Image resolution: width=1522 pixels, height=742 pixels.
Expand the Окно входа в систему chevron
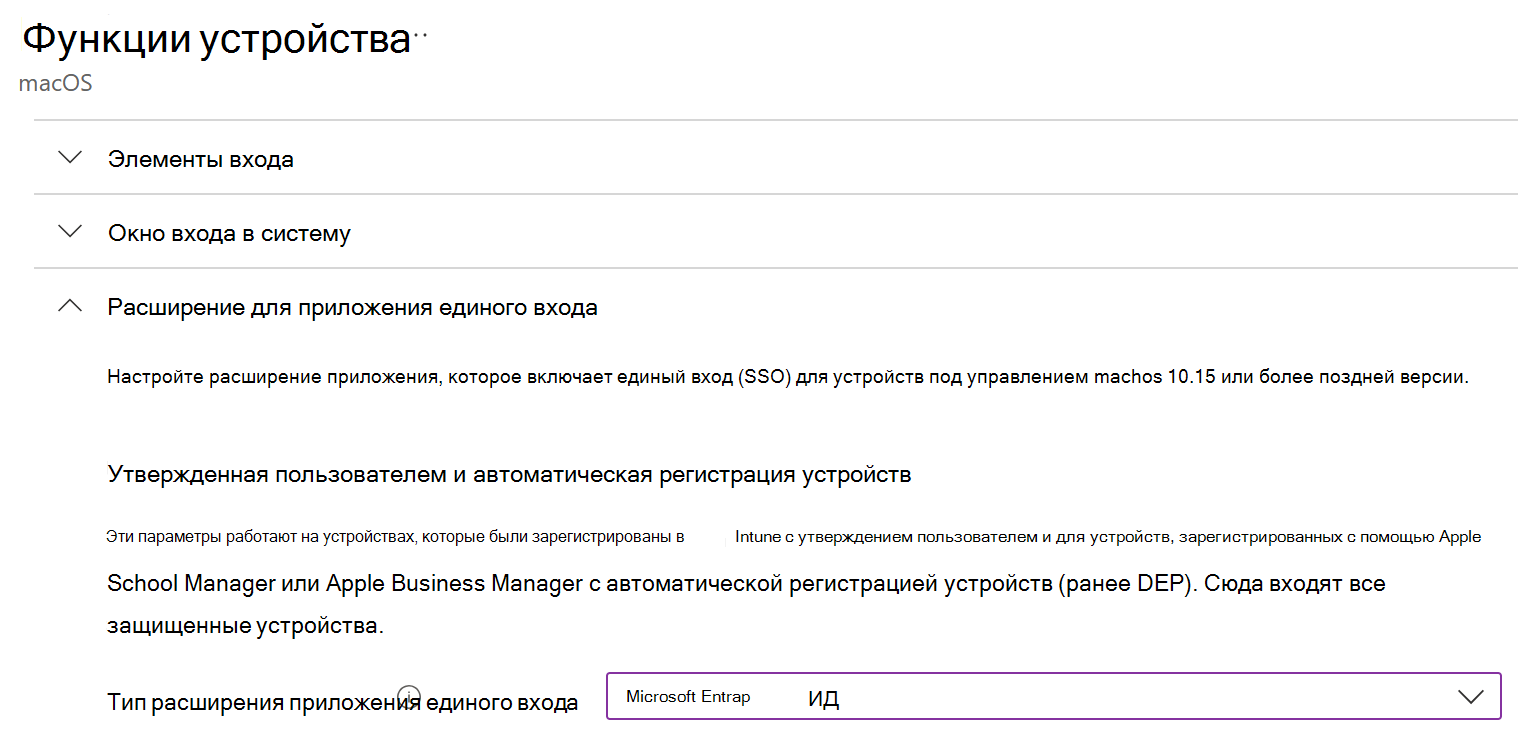coord(70,232)
